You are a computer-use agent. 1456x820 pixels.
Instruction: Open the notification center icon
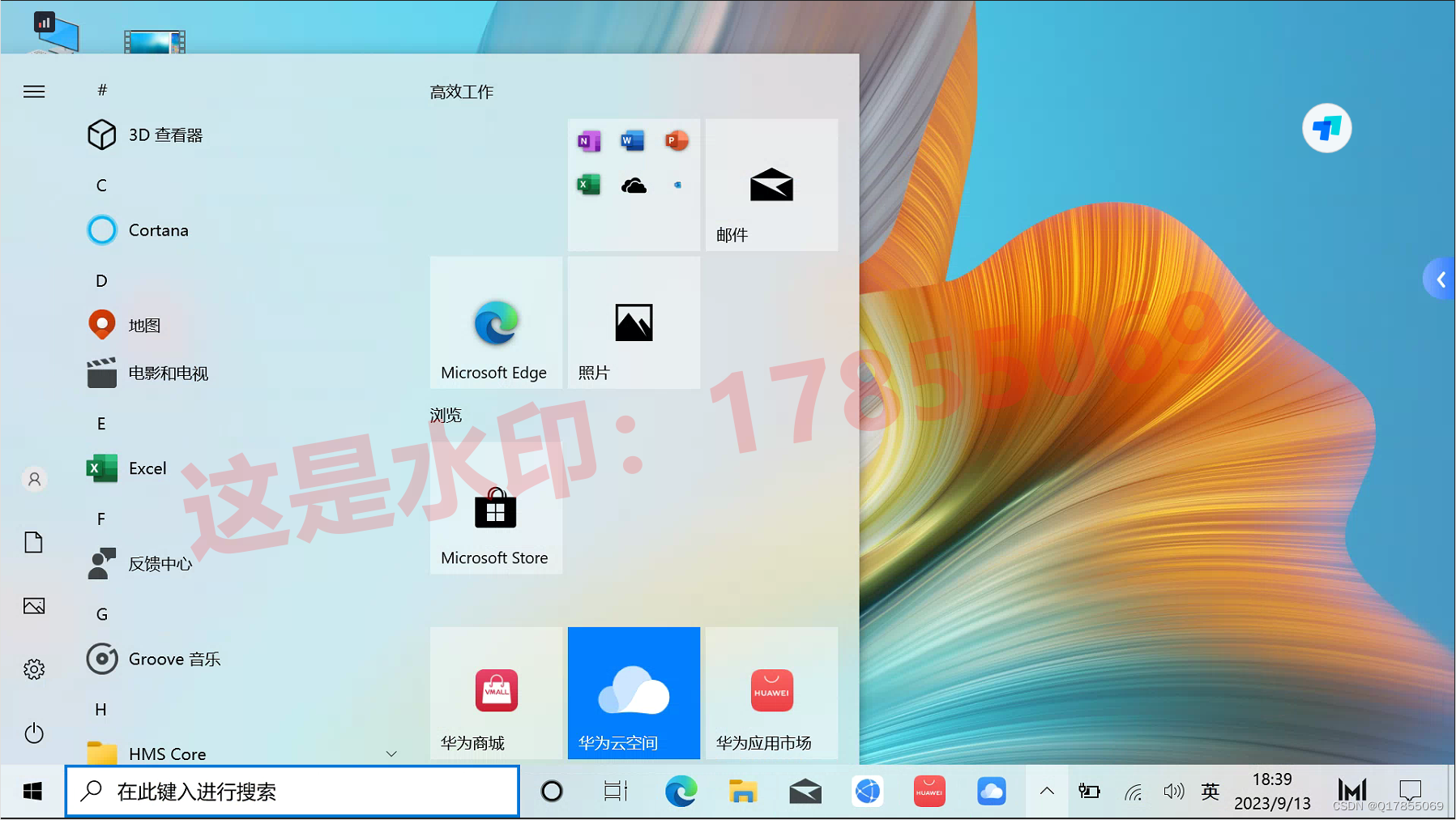point(1411,792)
